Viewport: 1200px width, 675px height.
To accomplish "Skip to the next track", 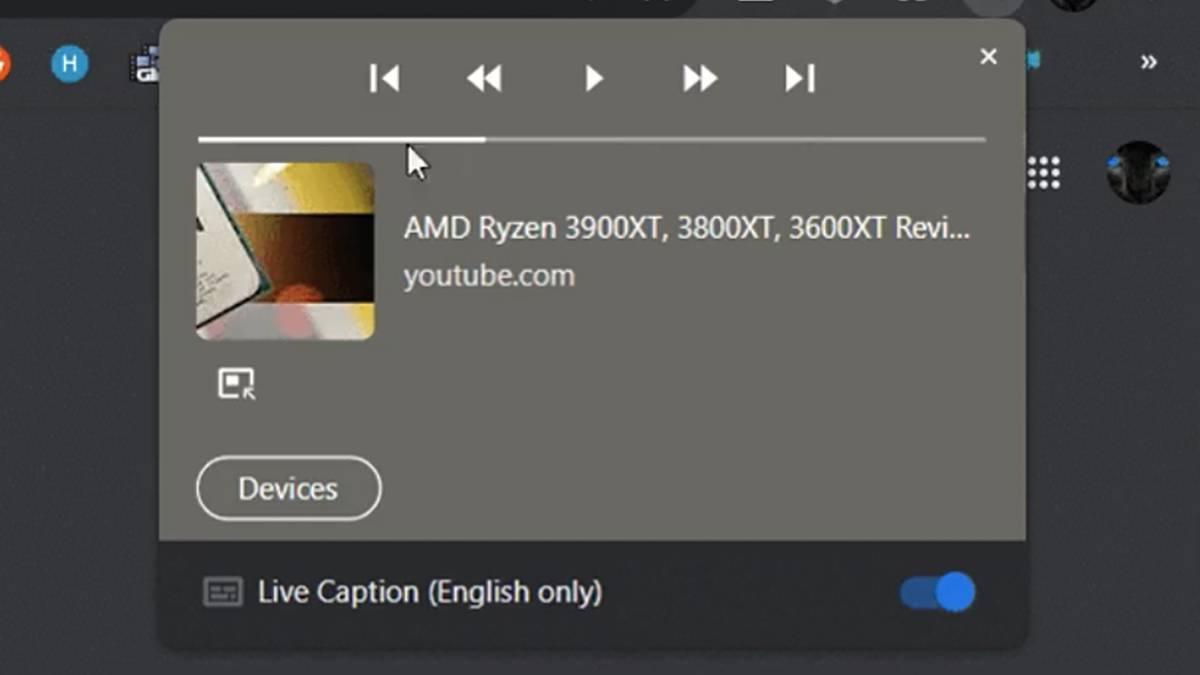I will coord(800,78).
